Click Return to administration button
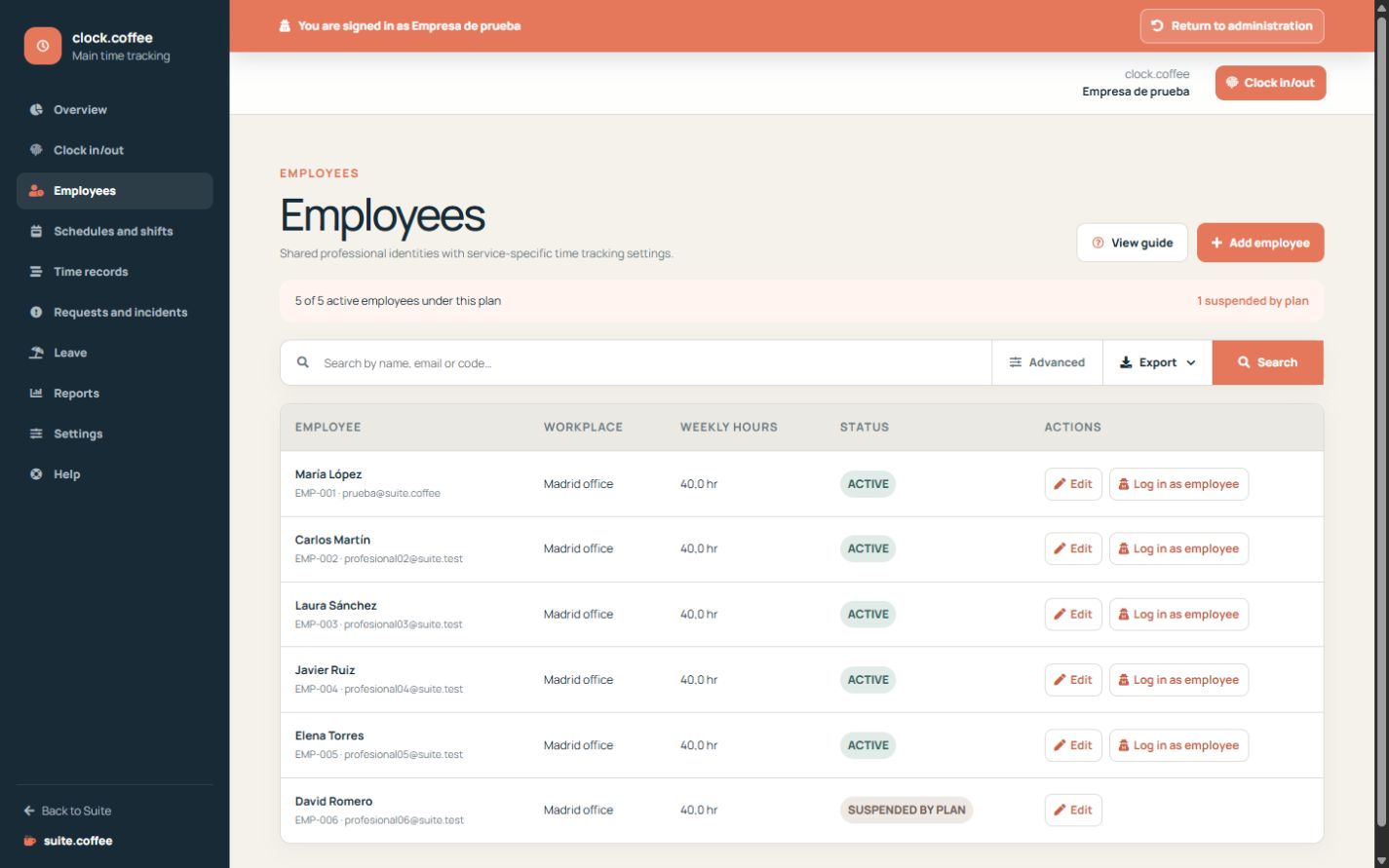 1232,26
